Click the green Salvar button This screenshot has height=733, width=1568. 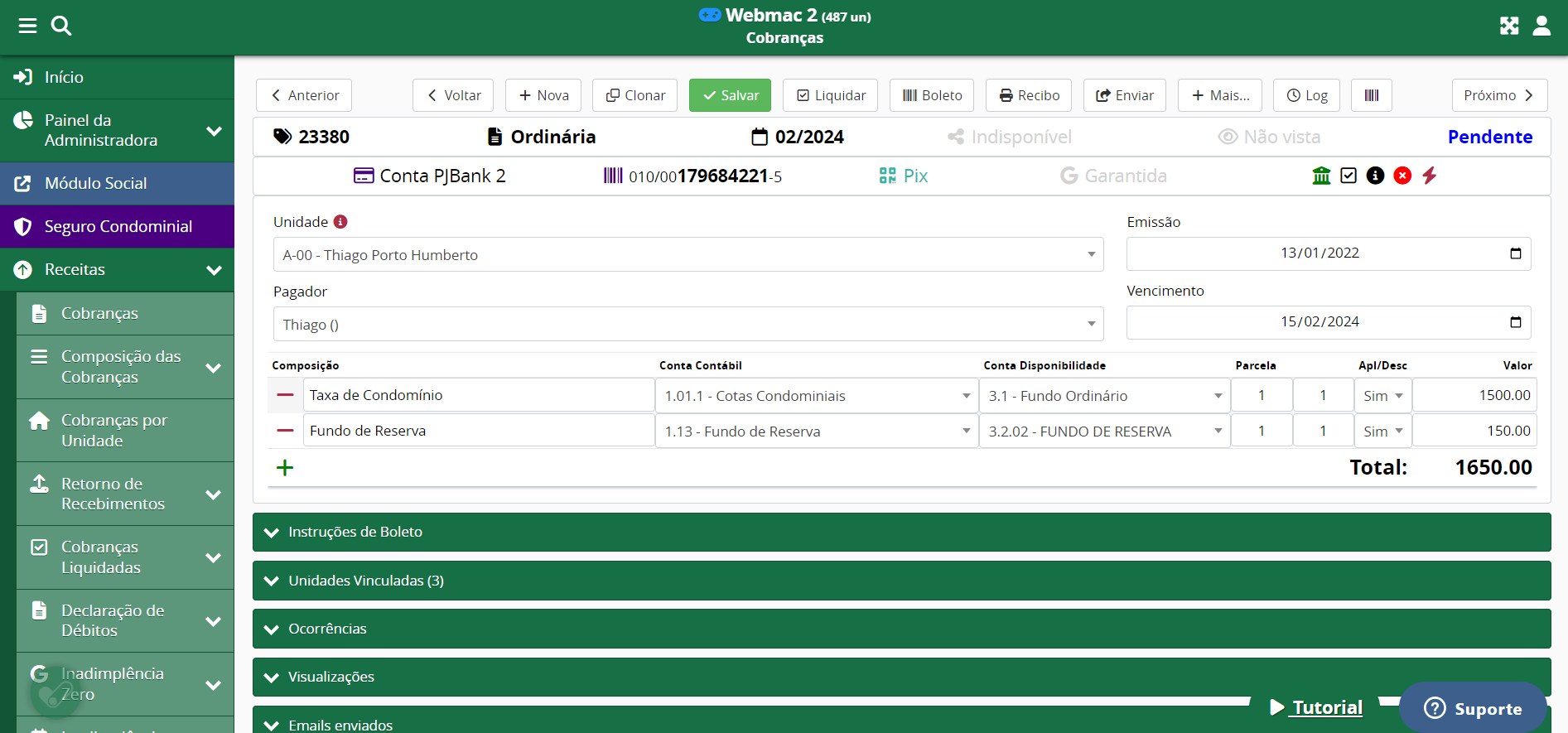click(730, 95)
